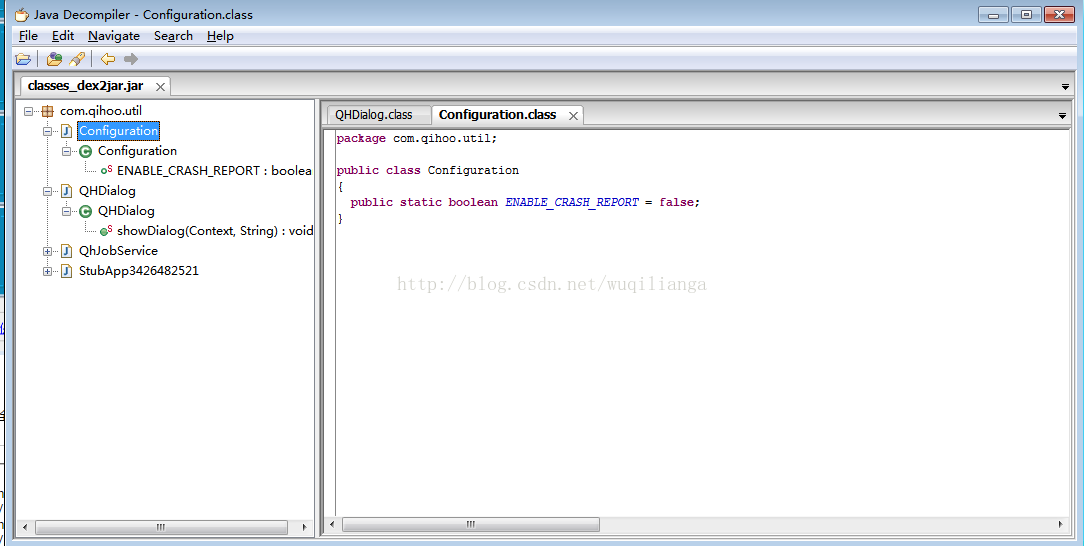This screenshot has width=1084, height=546.
Task: Select the StubApp3426482521 tree item
Action: (139, 271)
